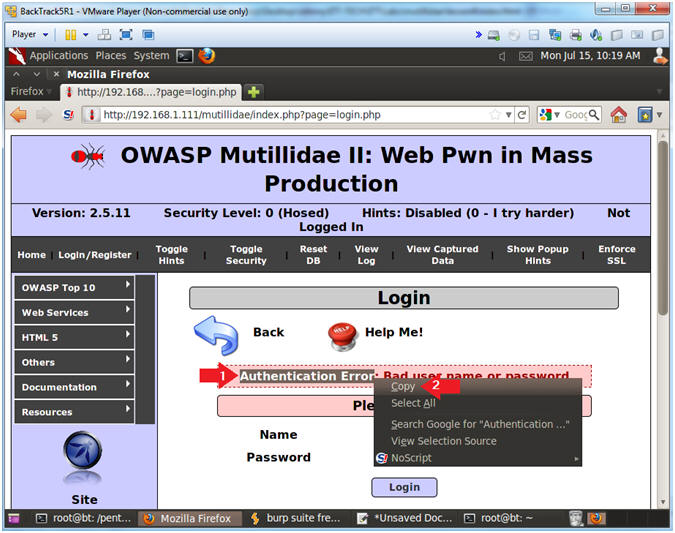
Task: Click the Login submit button
Action: coord(404,487)
